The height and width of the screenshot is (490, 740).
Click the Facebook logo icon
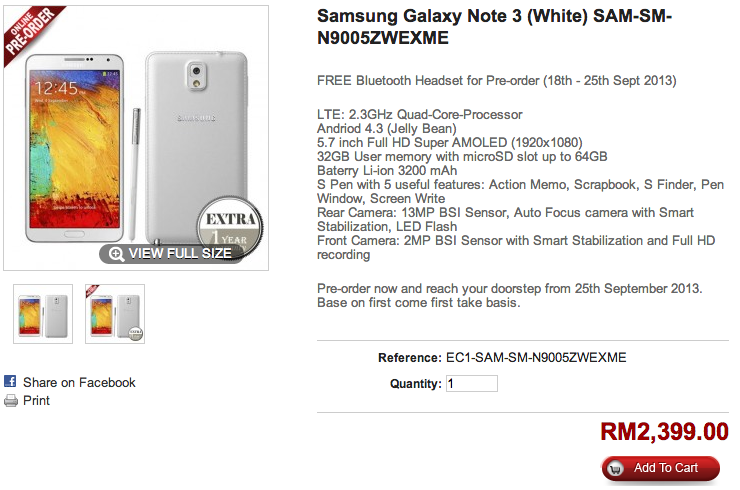[10, 382]
